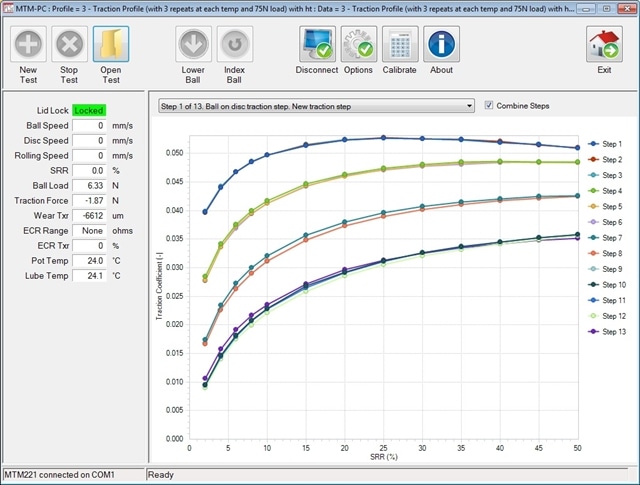Click the Lube Temp label

point(47,276)
